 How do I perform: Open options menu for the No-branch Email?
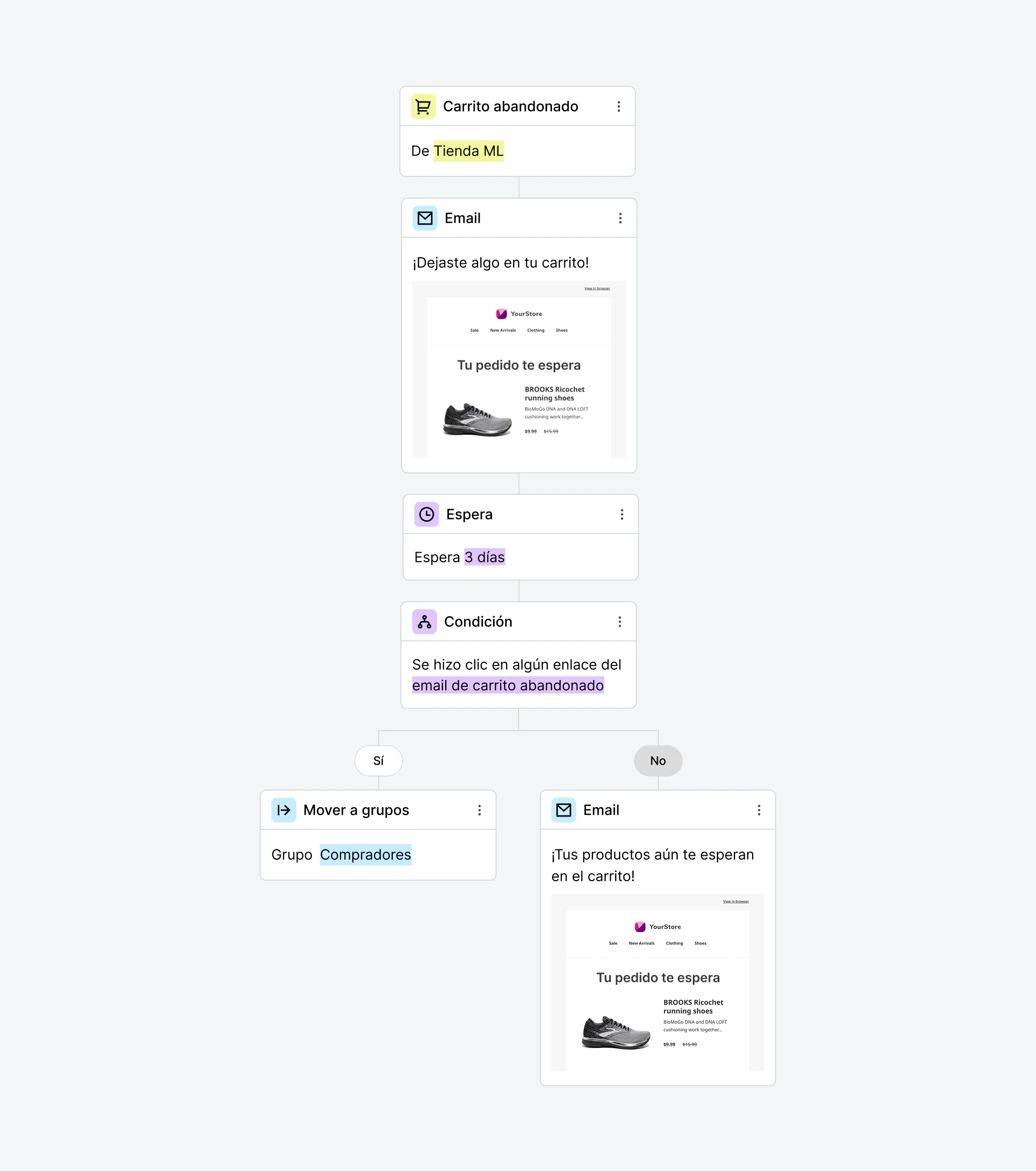(759, 810)
